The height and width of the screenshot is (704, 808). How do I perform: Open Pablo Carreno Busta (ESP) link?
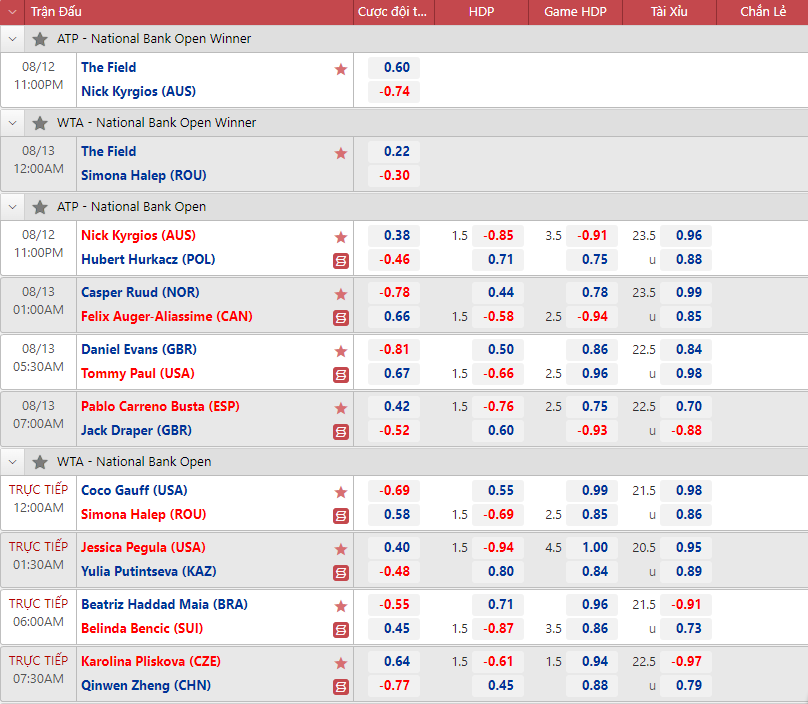[x=160, y=407]
